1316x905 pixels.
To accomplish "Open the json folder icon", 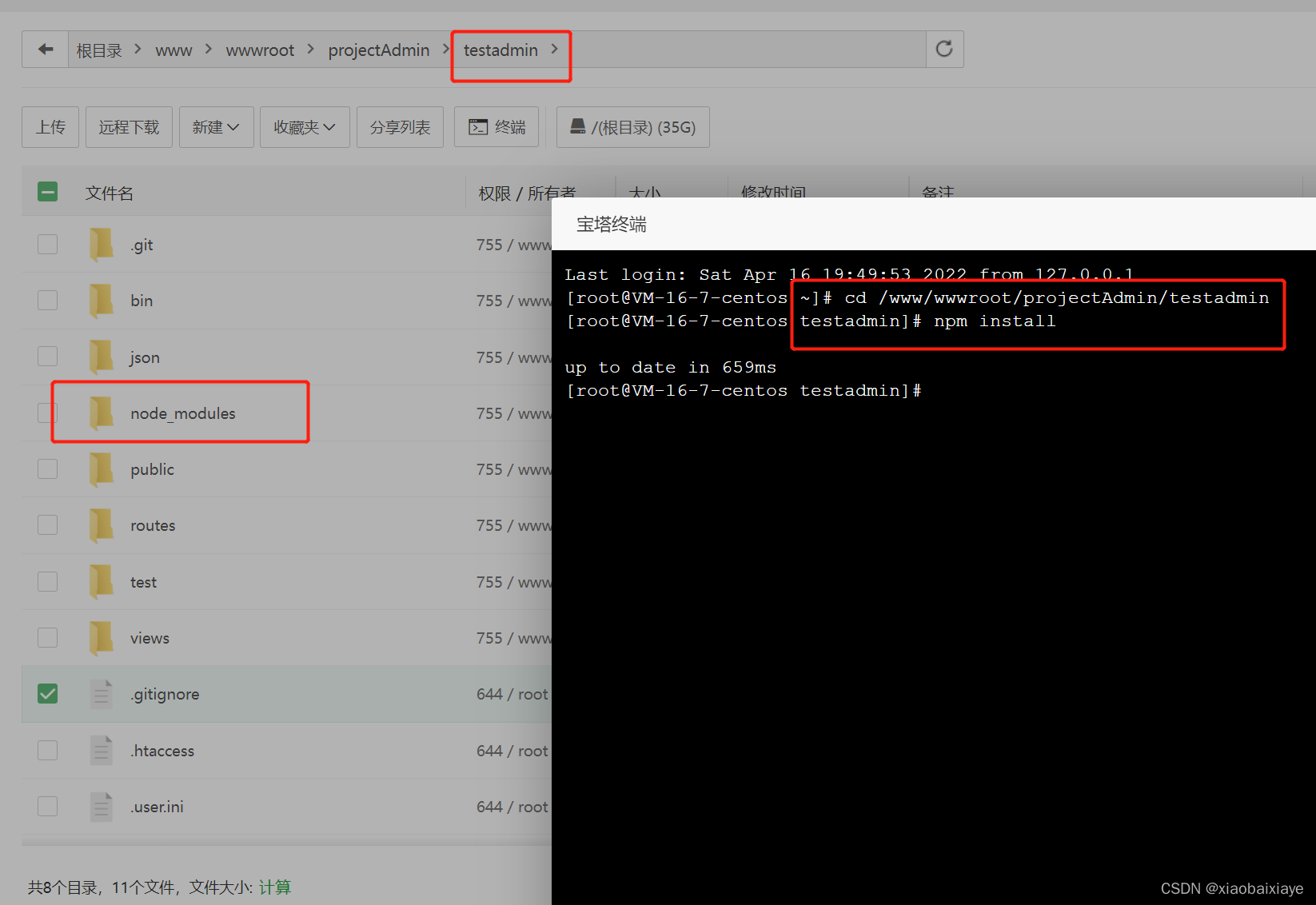I will pyautogui.click(x=102, y=357).
